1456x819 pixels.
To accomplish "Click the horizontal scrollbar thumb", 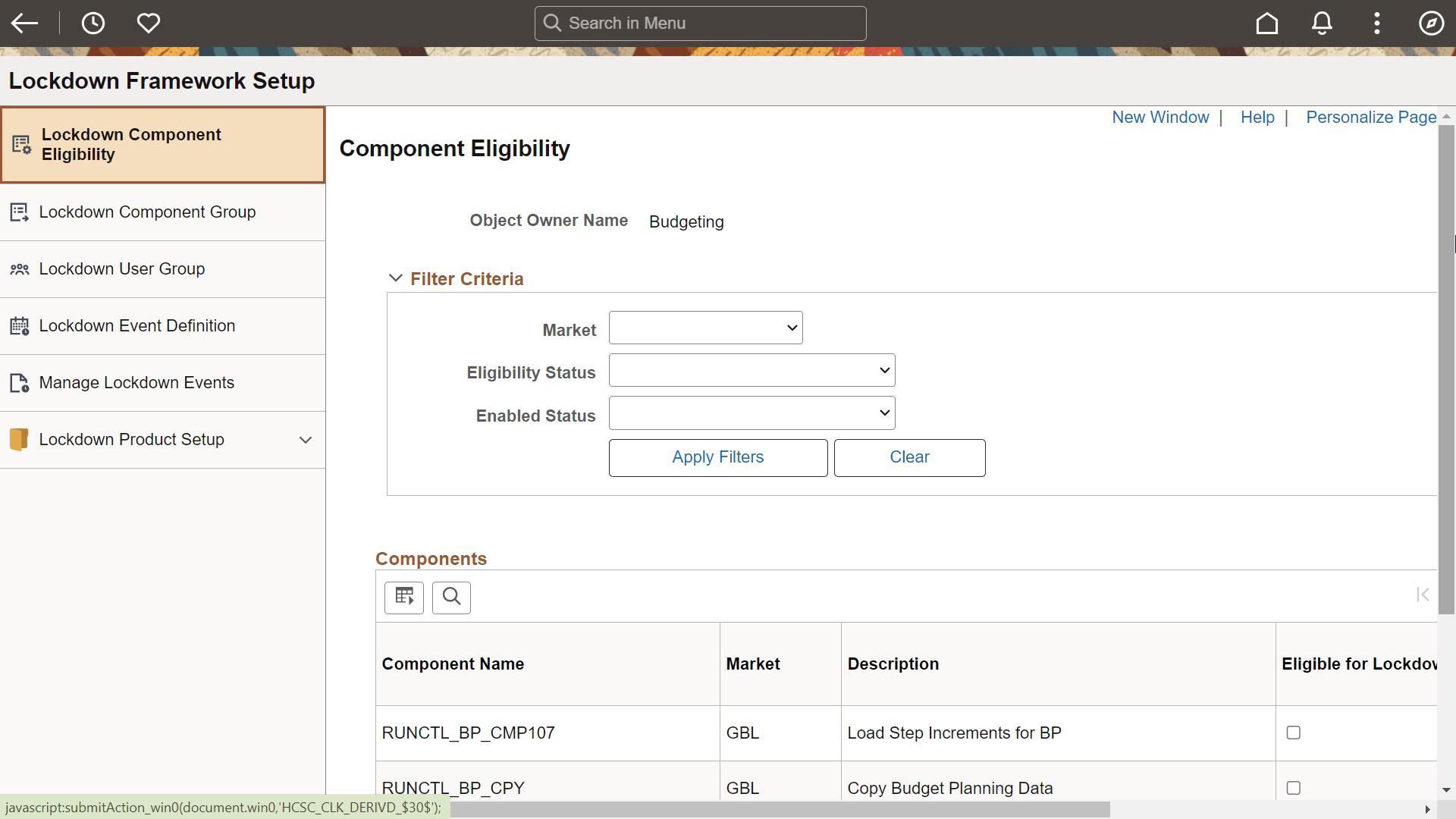I will (780, 810).
